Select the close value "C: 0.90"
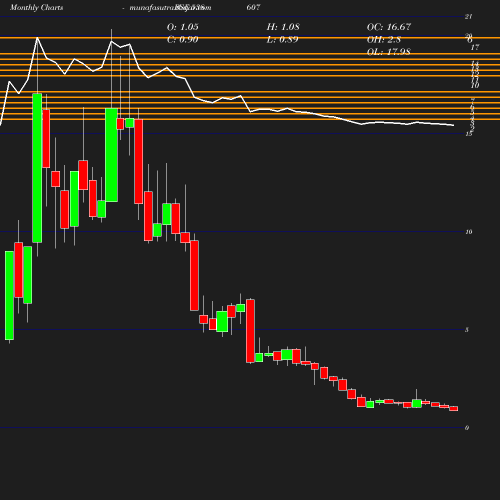This screenshot has width=500, height=500. 182,39
